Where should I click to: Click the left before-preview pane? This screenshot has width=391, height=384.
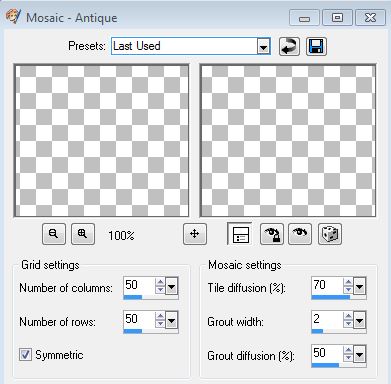pyautogui.click(x=101, y=141)
